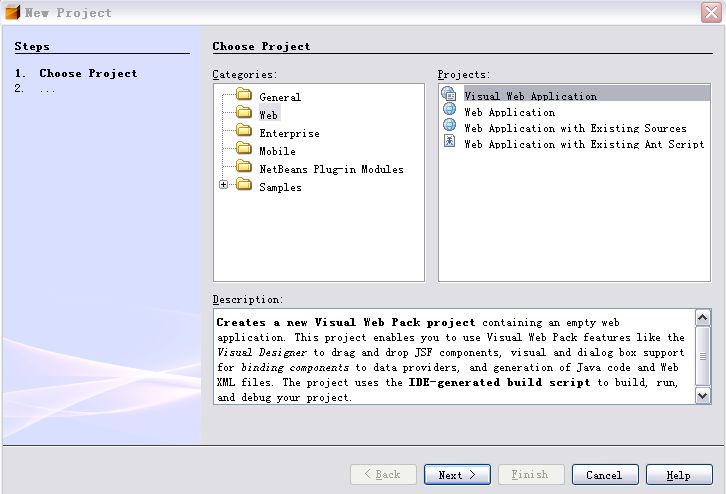726x494 pixels.
Task: Click the 'binding components' italic text
Action: (295, 368)
